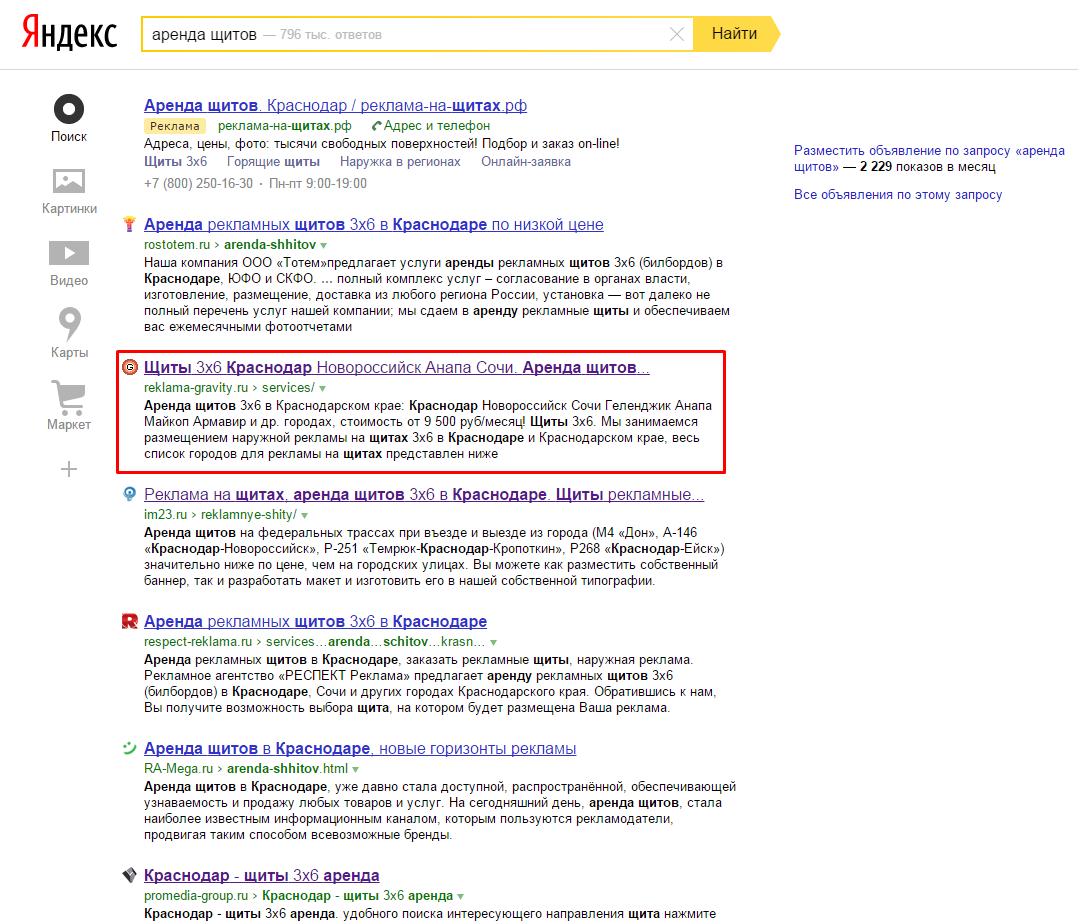Open the Горящие щиты ad sitelink

(273, 162)
